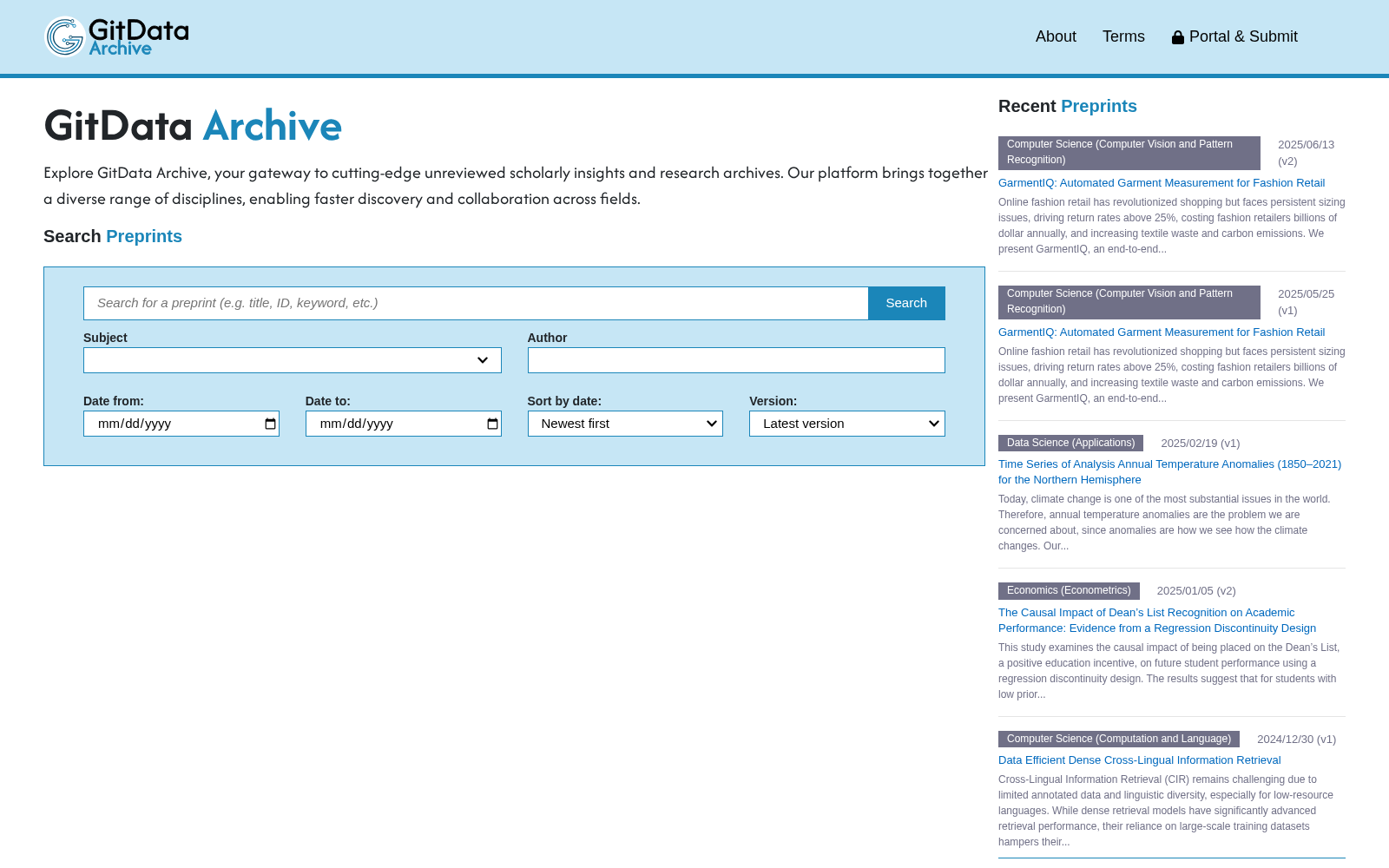Click Economics (Econometrics) tag

coord(1069,591)
